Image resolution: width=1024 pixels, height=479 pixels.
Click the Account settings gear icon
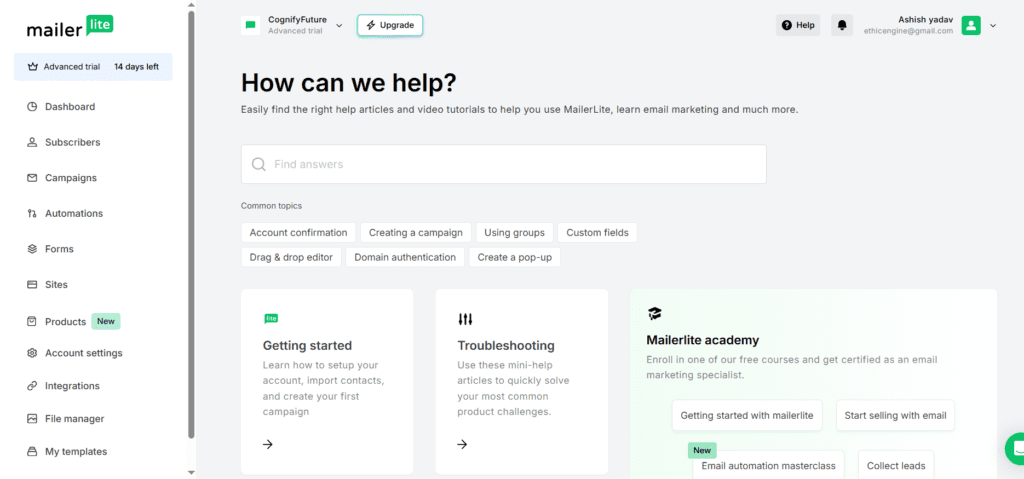point(32,353)
